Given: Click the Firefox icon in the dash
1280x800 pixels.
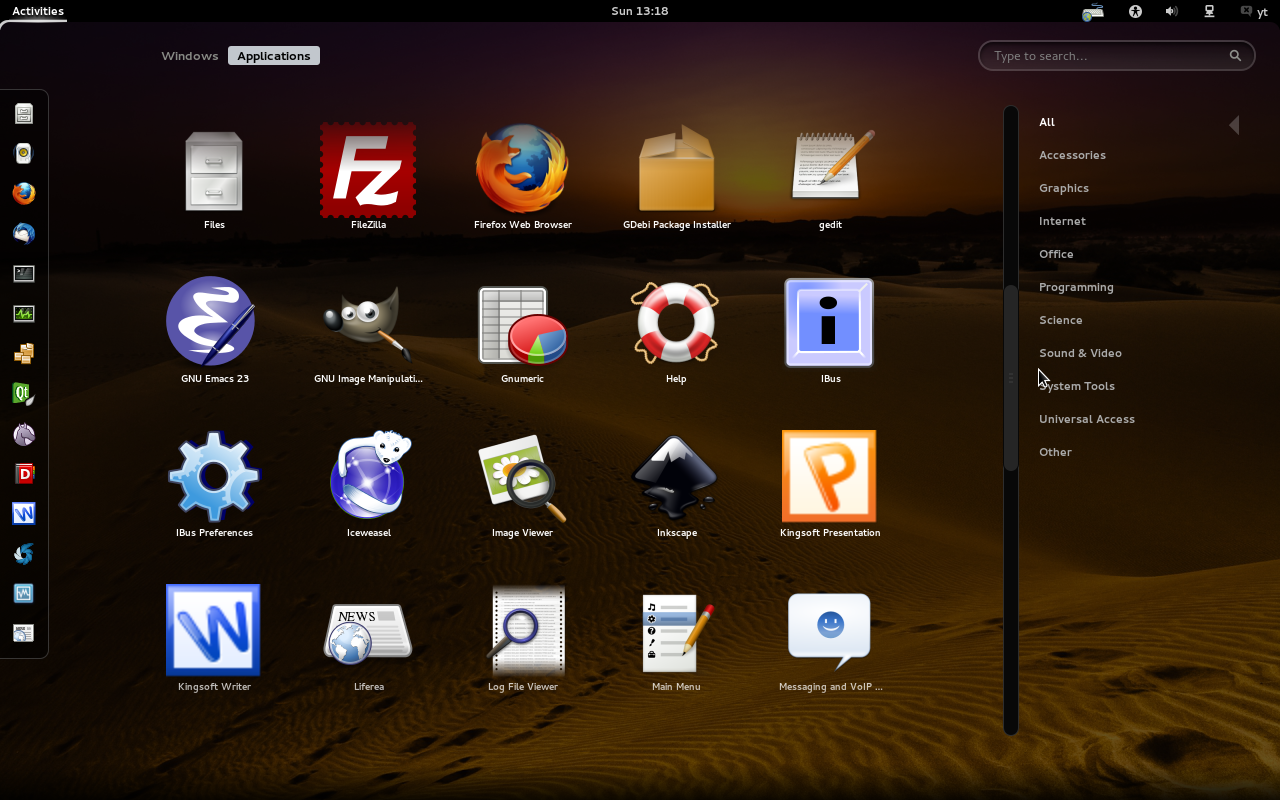Looking at the screenshot, I should (x=24, y=193).
